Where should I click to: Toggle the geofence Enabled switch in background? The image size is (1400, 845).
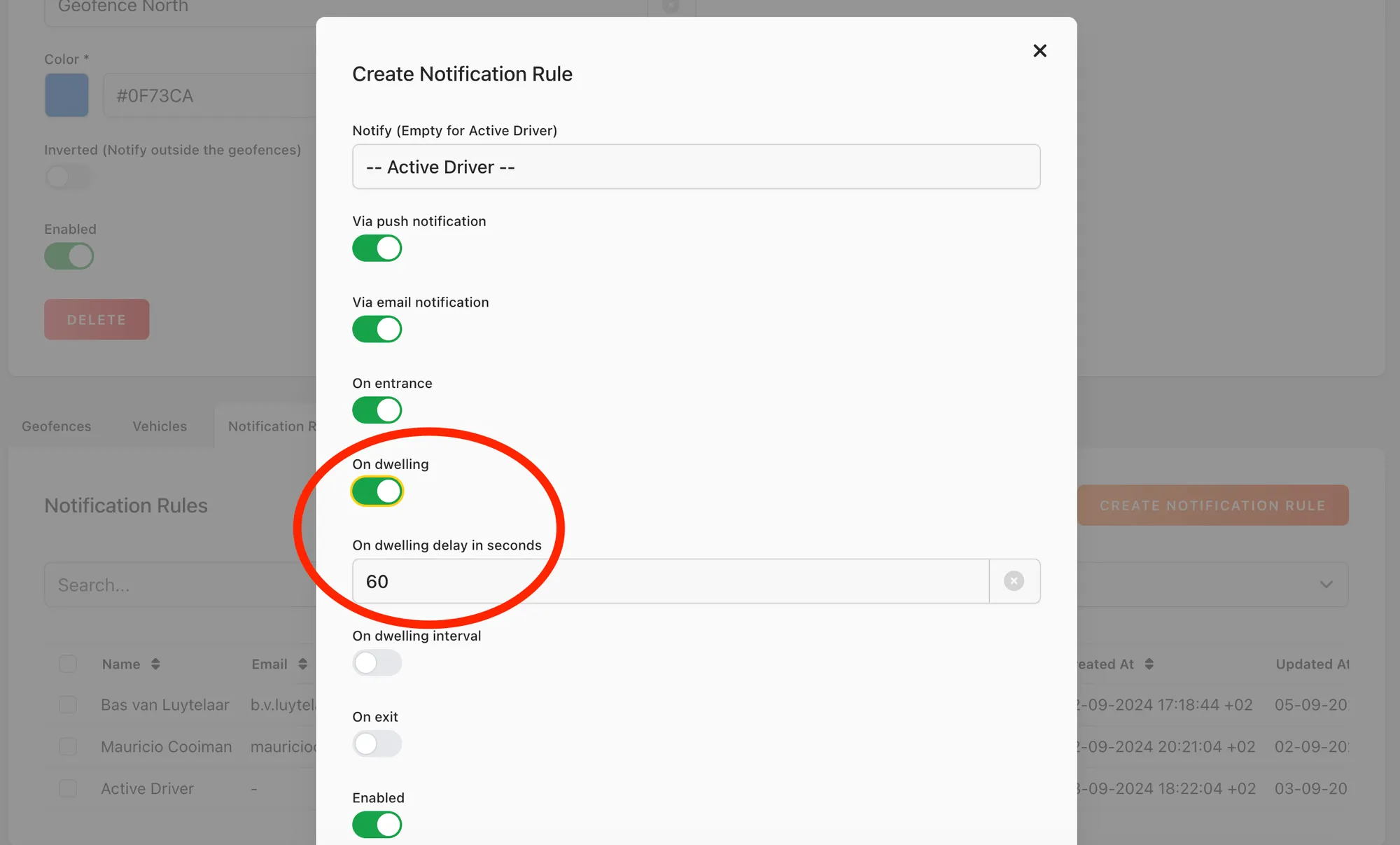(x=69, y=256)
